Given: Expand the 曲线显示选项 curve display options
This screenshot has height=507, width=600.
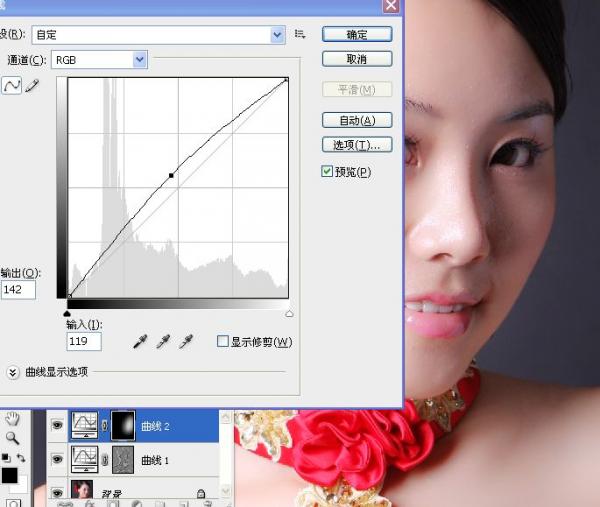Looking at the screenshot, I should 13,372.
